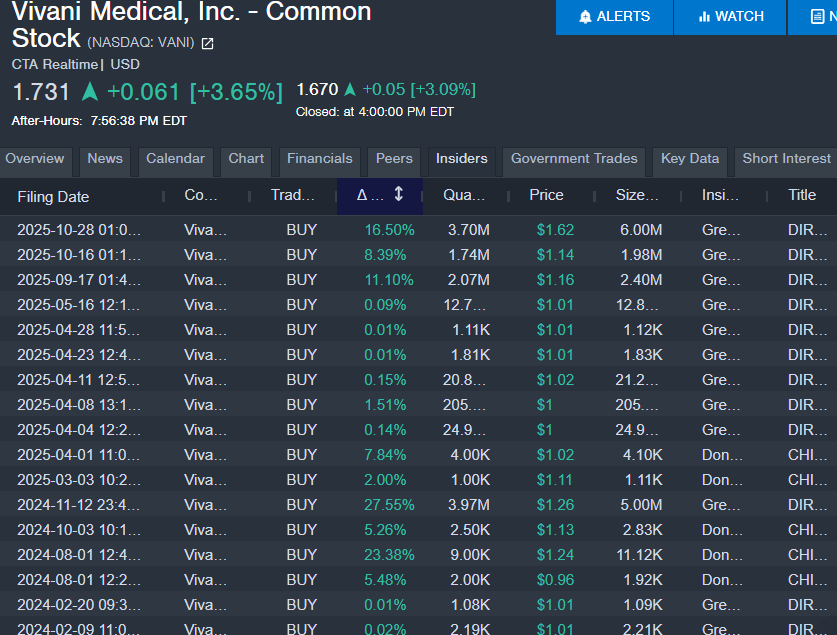Click the 3.70M quantity cell
The height and width of the screenshot is (635, 837).
point(468,230)
